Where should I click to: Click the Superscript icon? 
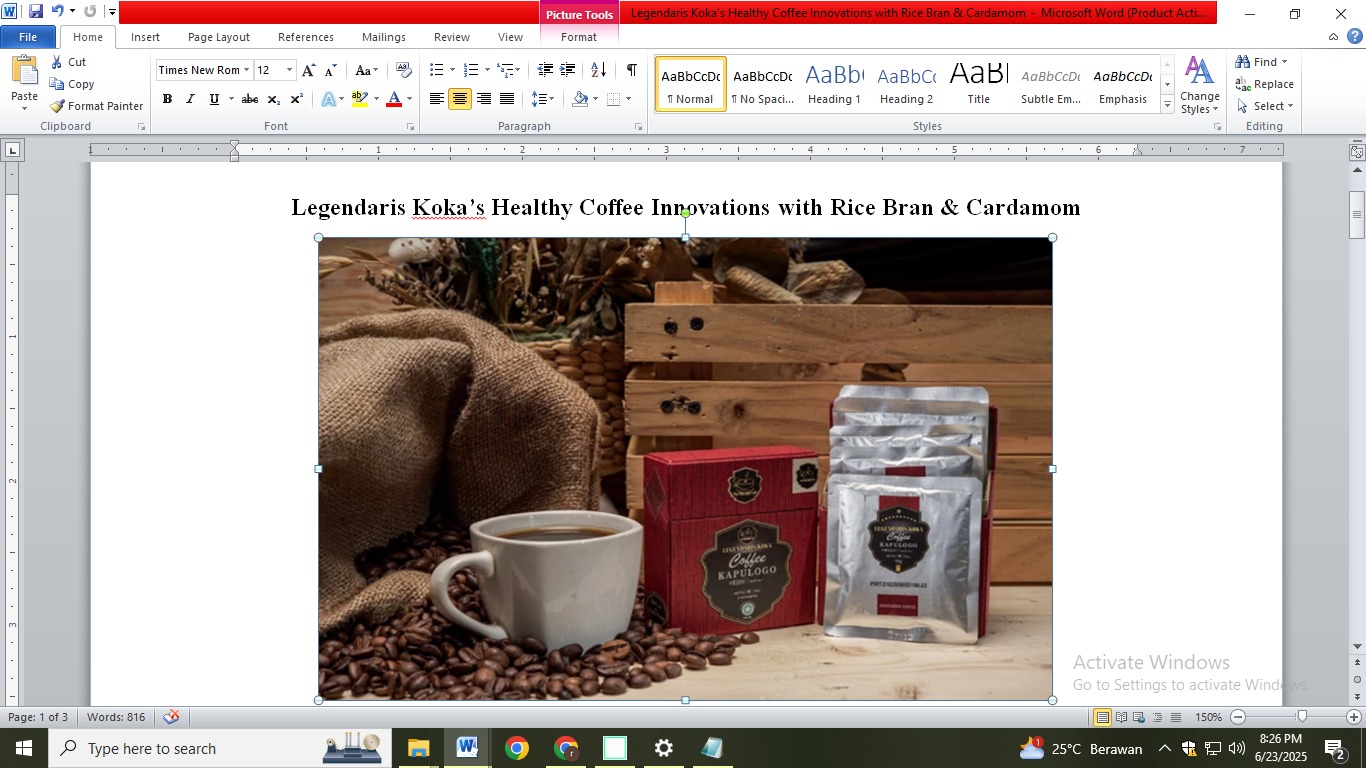pos(297,99)
